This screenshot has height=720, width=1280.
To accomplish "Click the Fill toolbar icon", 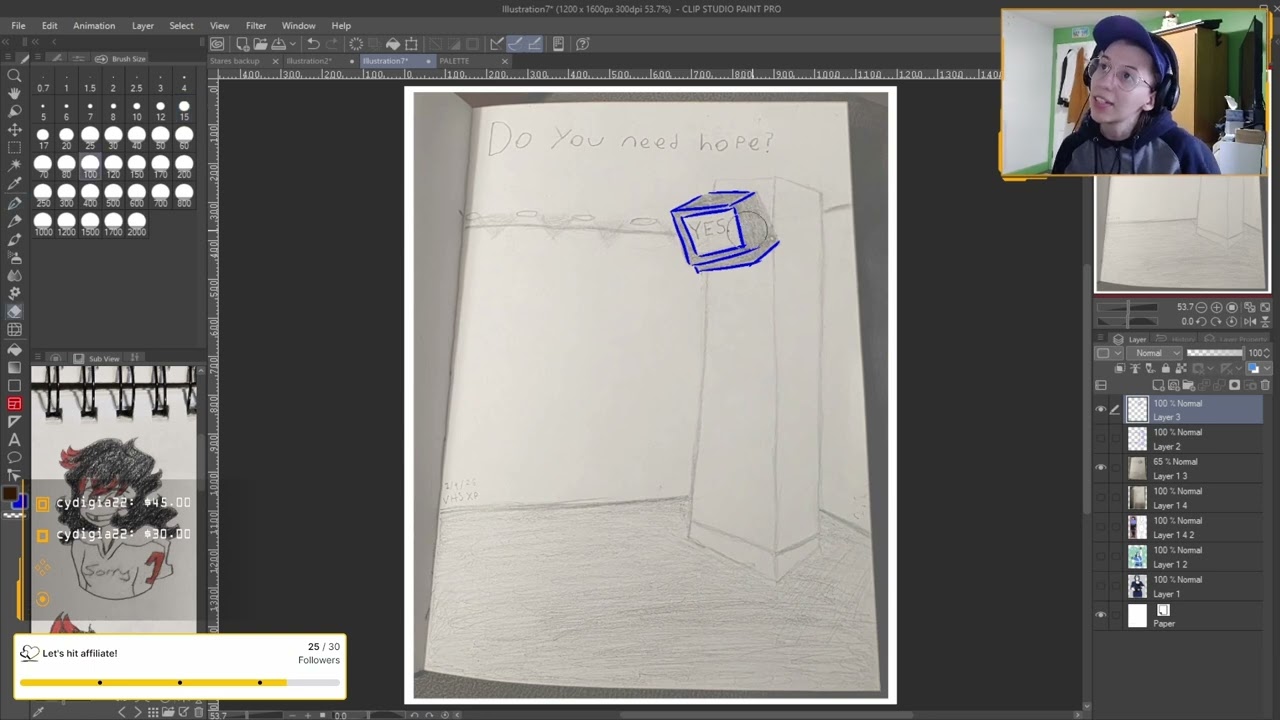I will pyautogui.click(x=393, y=44).
